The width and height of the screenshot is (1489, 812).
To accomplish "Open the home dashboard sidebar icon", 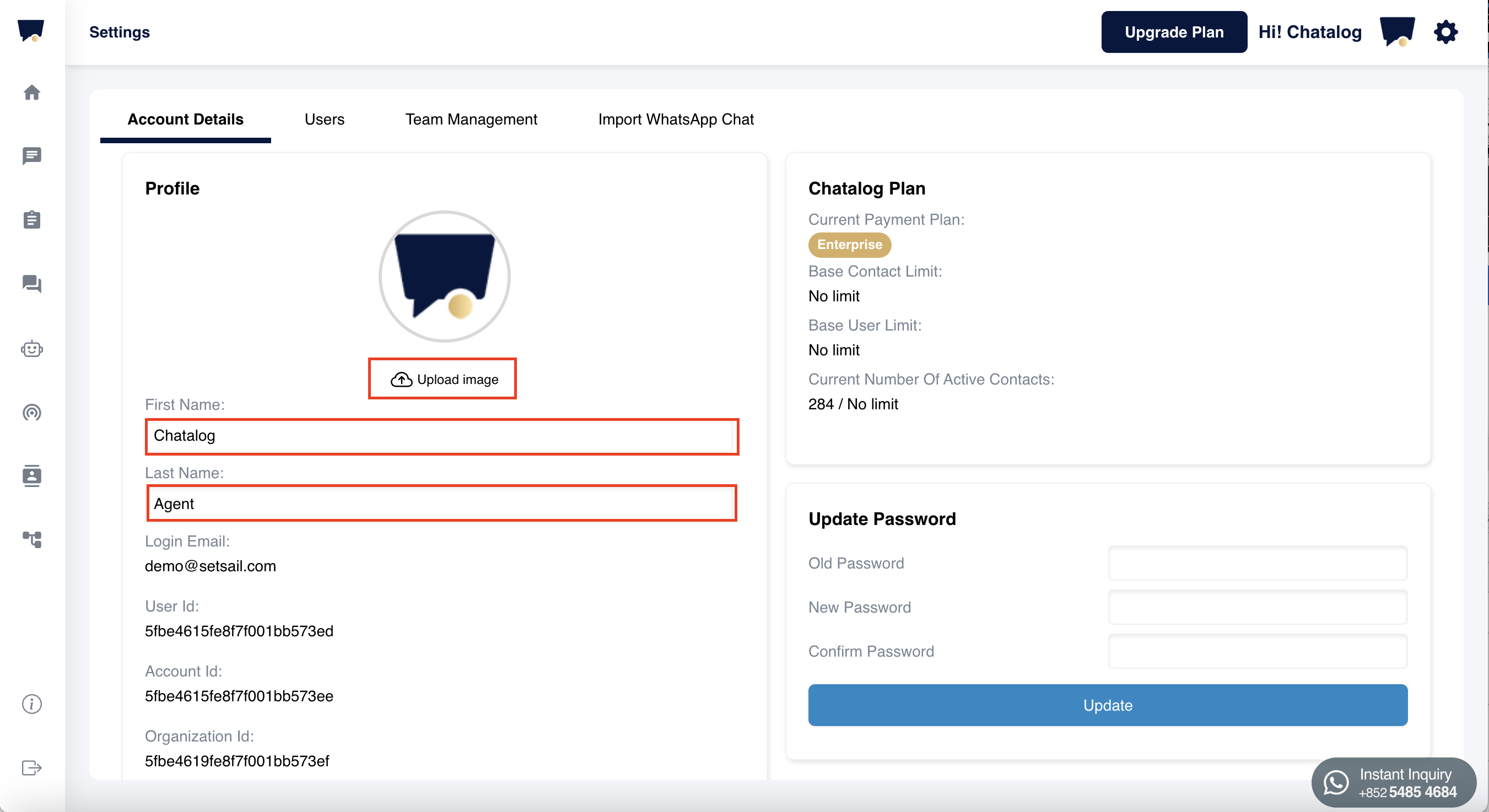I will pyautogui.click(x=32, y=93).
